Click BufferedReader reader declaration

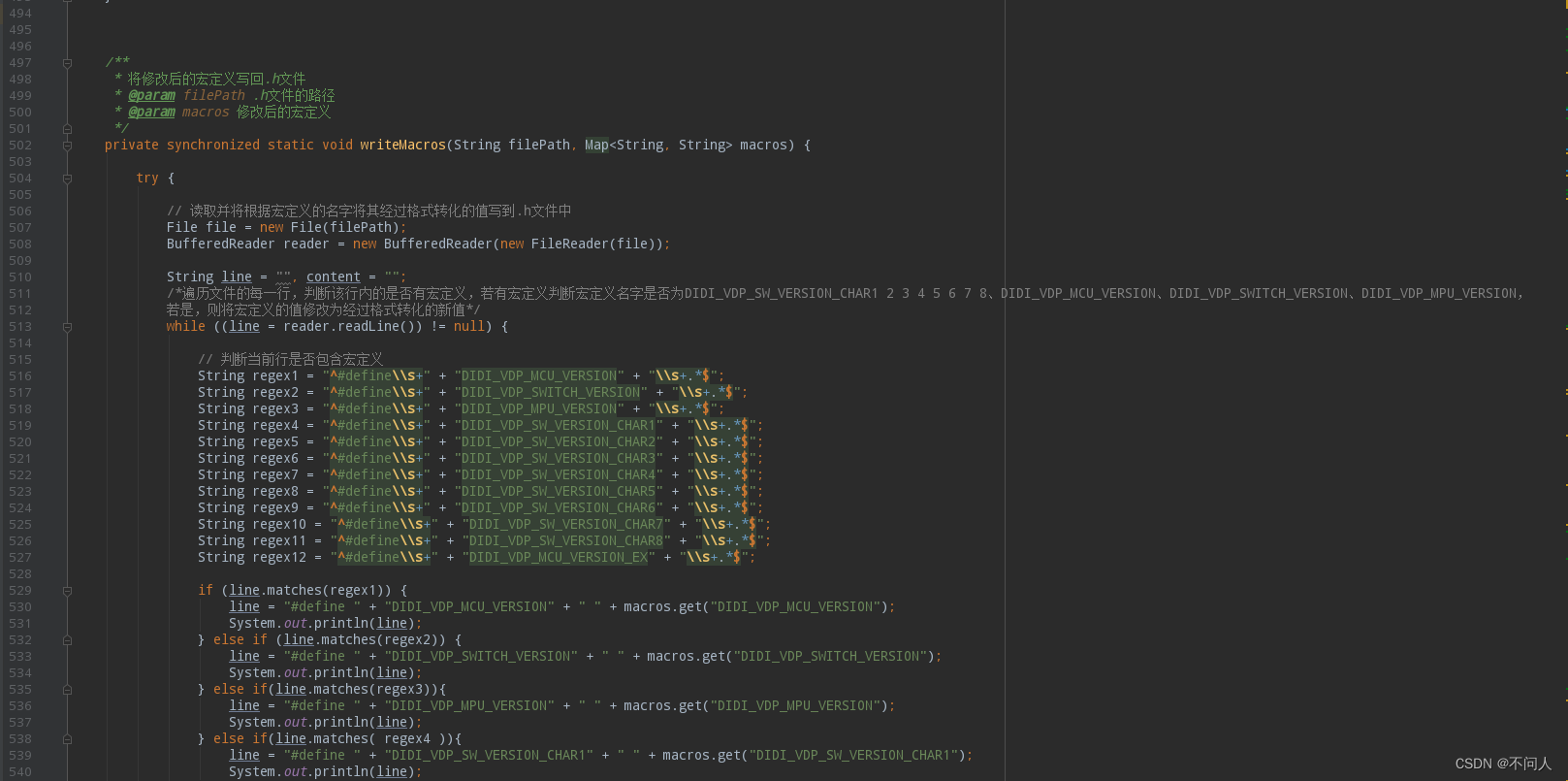418,244
